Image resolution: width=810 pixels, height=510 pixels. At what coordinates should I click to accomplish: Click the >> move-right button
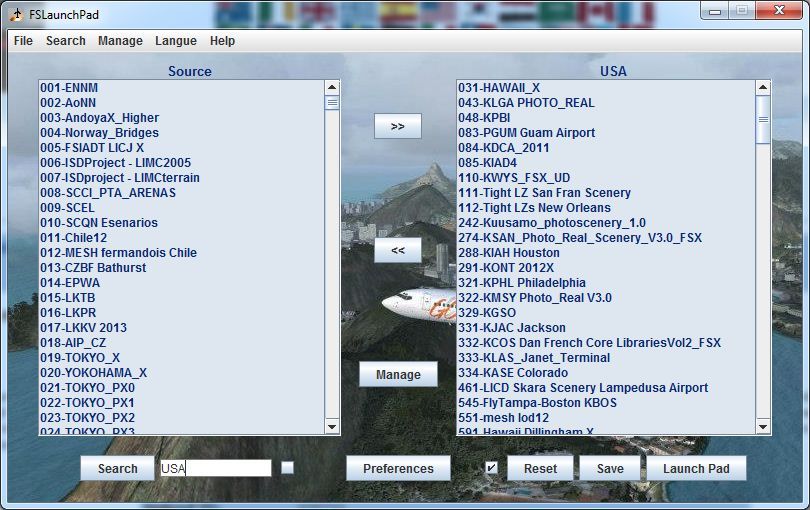pos(398,126)
